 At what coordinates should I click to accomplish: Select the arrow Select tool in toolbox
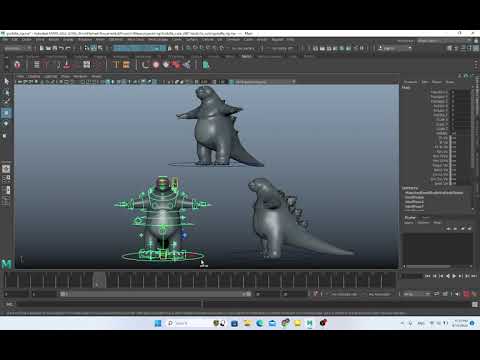coord(6,81)
